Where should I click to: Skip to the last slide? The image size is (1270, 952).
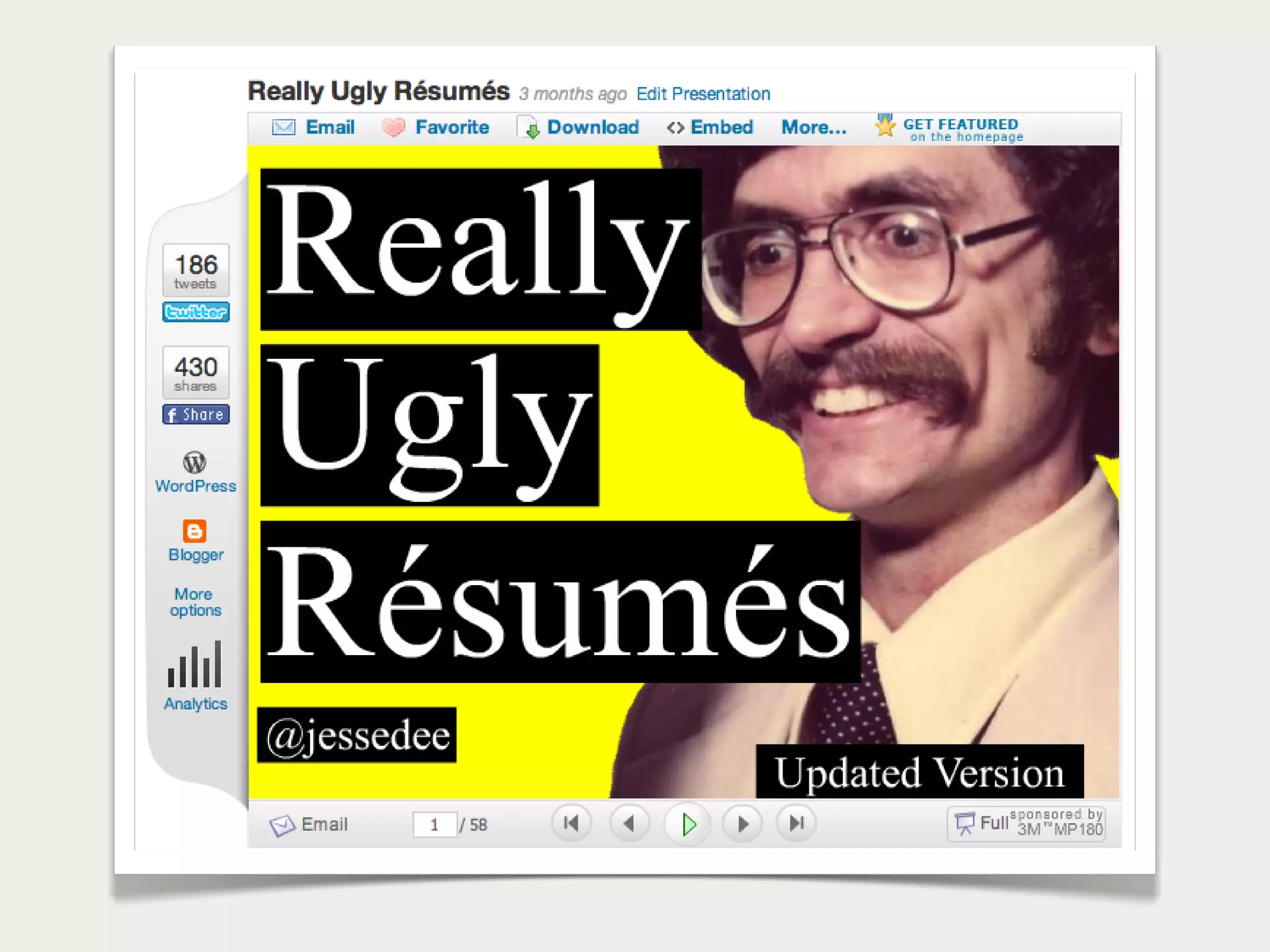pos(796,824)
